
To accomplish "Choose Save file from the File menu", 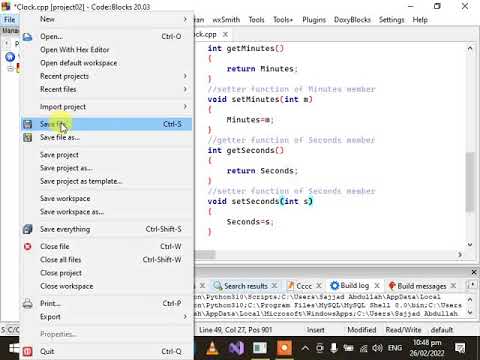I will click(106, 124).
